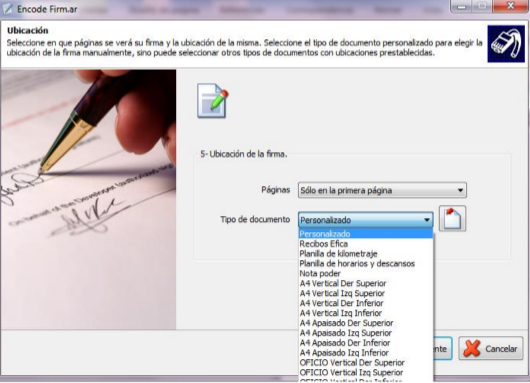Click the Cancelar button

(491, 349)
